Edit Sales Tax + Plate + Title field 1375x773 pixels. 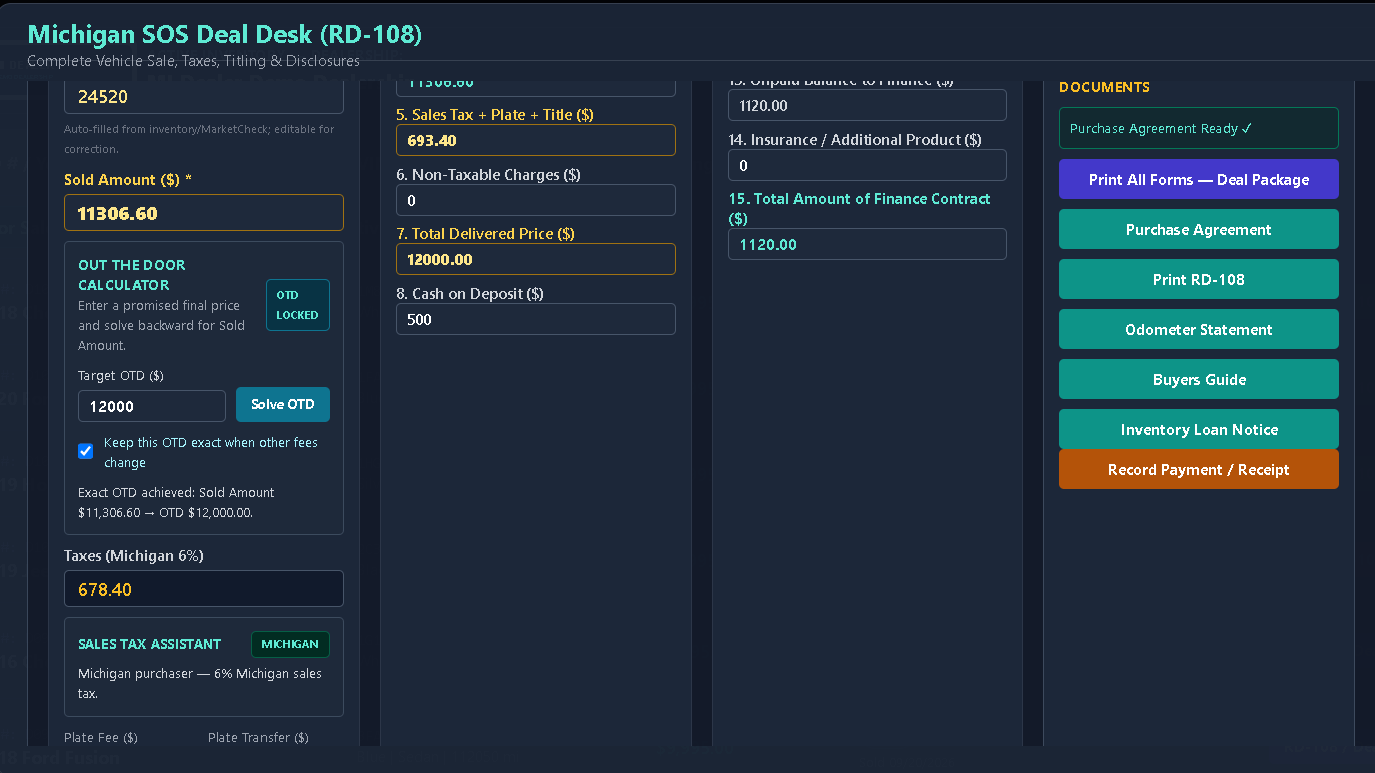[x=536, y=140]
